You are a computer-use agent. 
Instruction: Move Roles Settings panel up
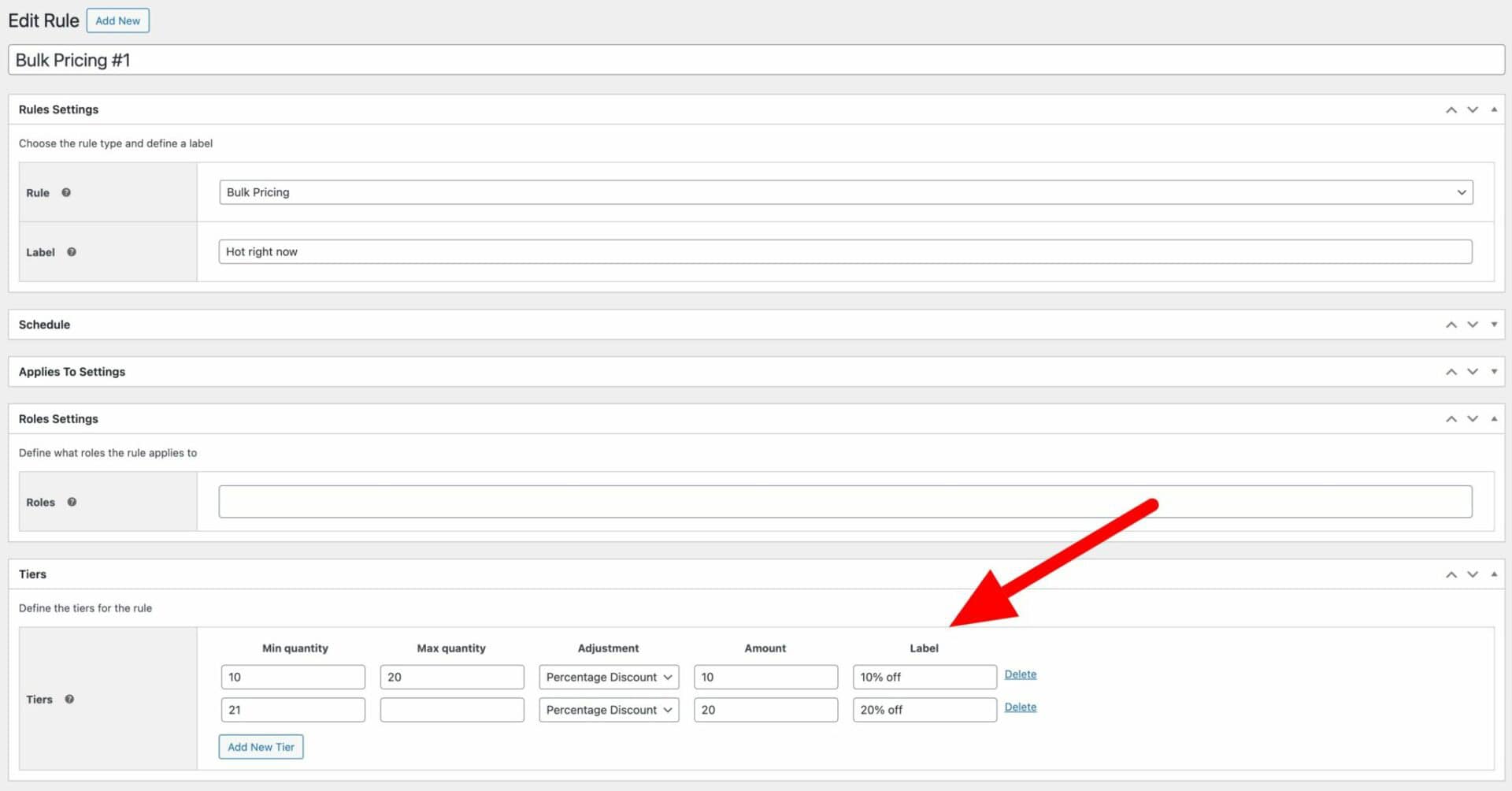[1451, 419]
